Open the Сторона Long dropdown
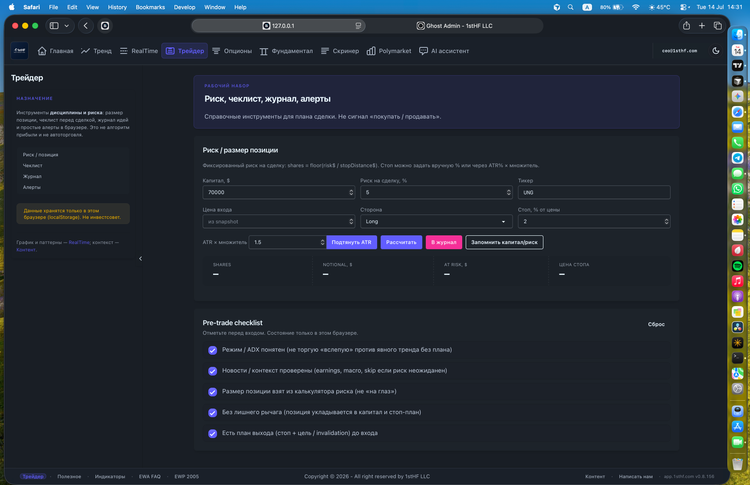The height and width of the screenshot is (485, 750). 436,221
